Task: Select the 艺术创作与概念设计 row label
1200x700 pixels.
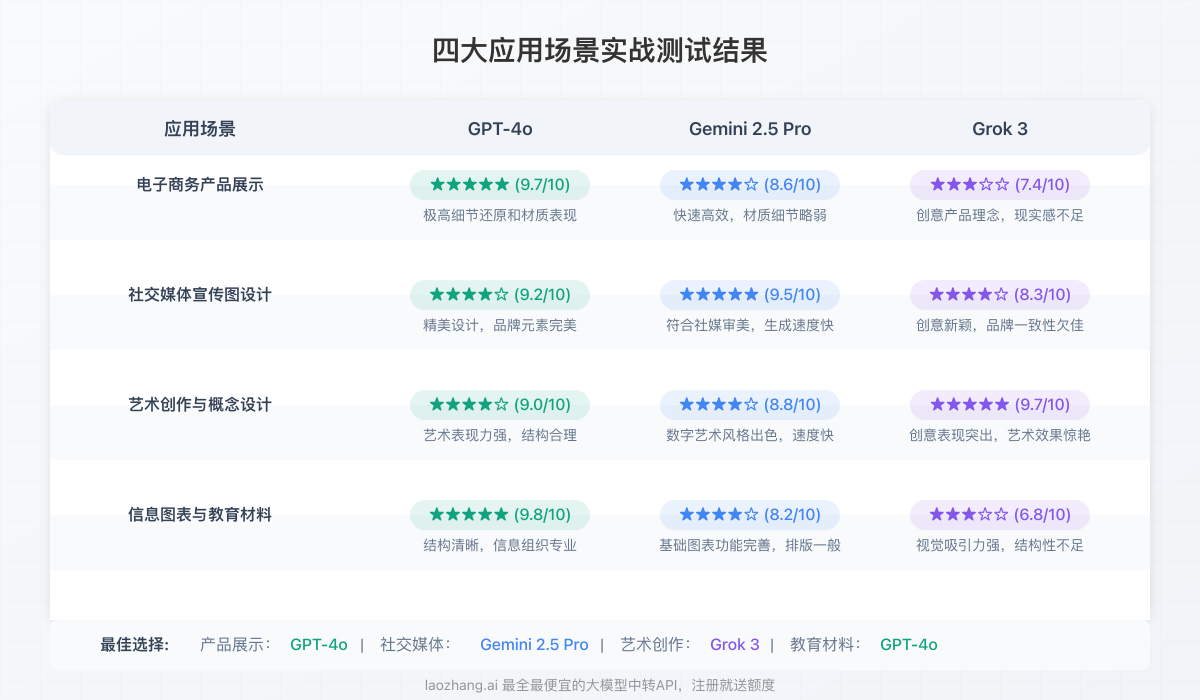Action: pyautogui.click(x=200, y=405)
